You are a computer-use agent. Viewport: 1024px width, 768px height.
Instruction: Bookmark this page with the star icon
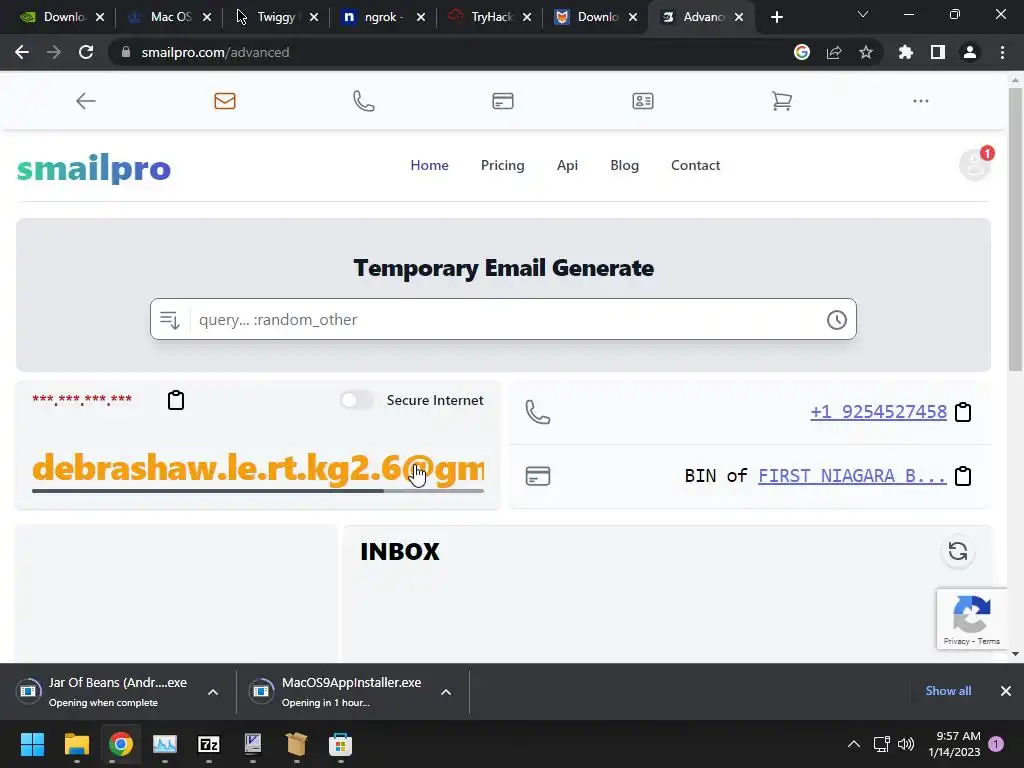click(866, 52)
